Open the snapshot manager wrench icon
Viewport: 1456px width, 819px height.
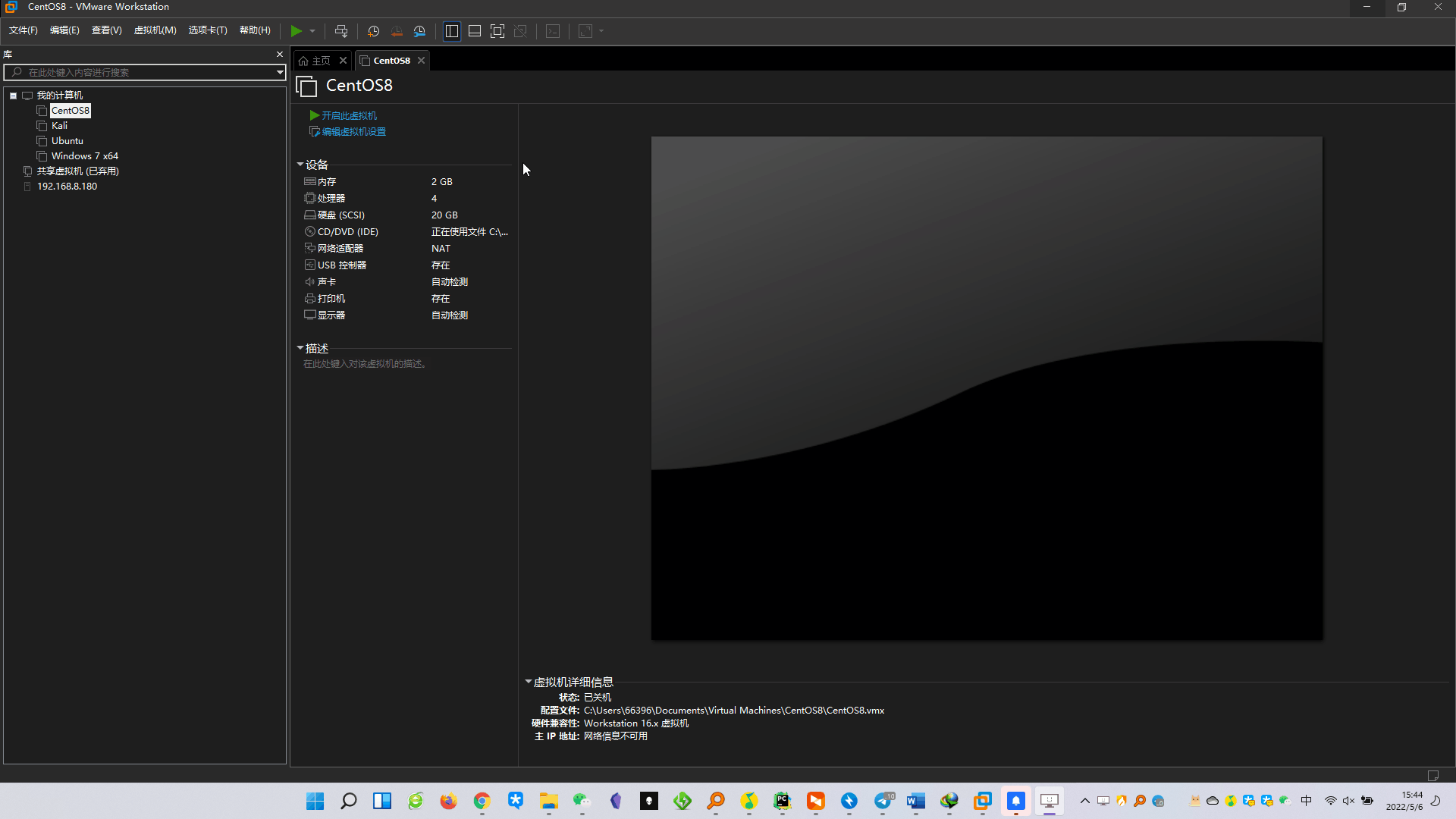pyautogui.click(x=419, y=31)
